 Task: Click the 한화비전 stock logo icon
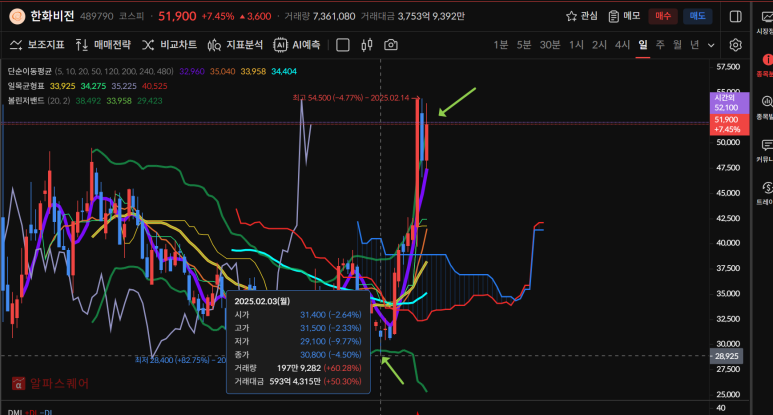point(17,17)
